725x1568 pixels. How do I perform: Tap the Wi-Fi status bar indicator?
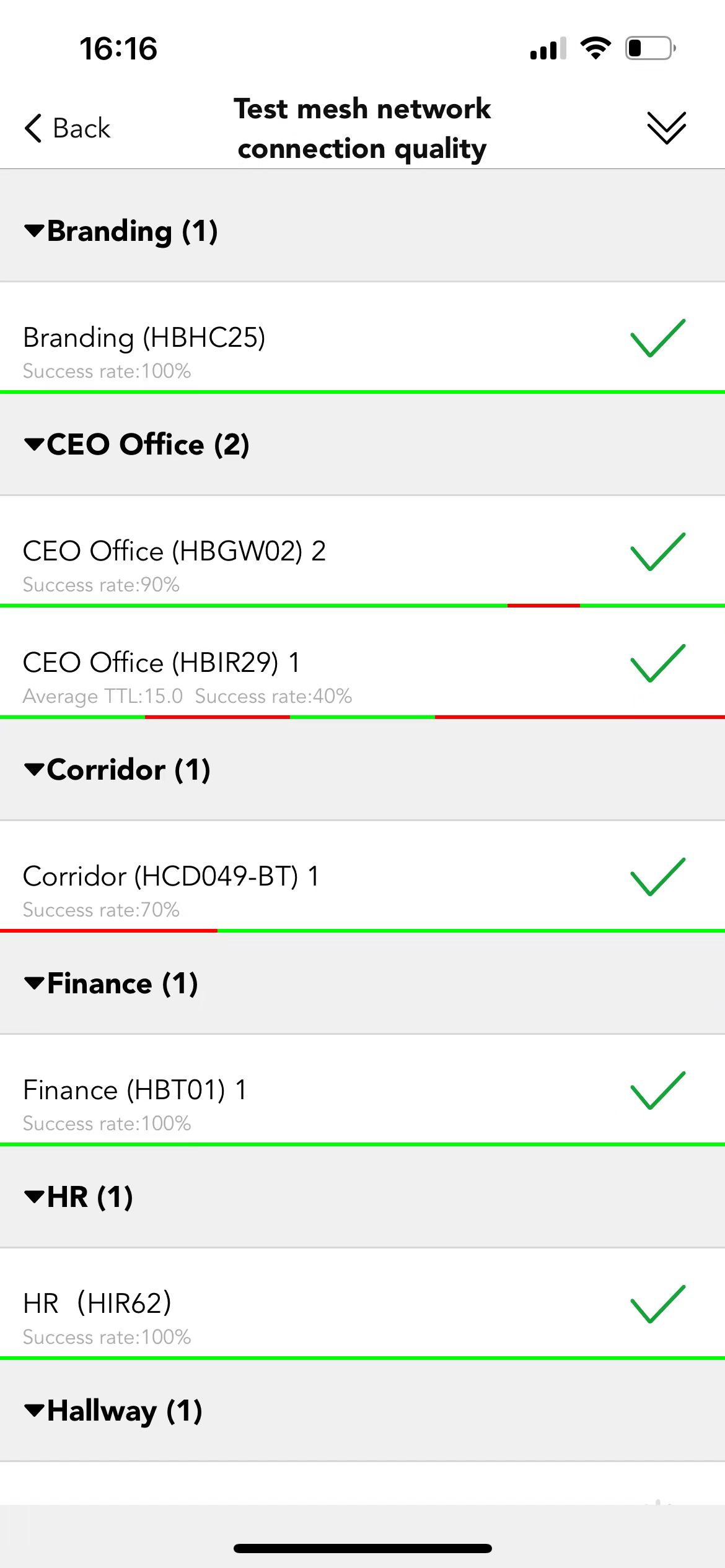tap(595, 48)
